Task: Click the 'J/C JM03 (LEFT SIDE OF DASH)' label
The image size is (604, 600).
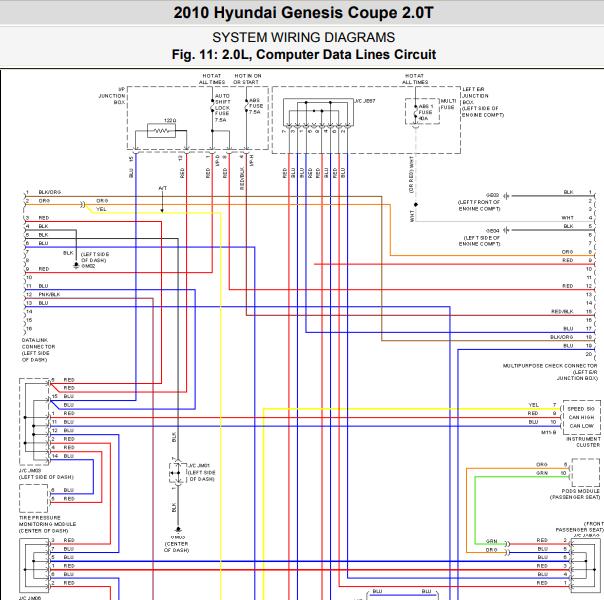Action: point(46,474)
